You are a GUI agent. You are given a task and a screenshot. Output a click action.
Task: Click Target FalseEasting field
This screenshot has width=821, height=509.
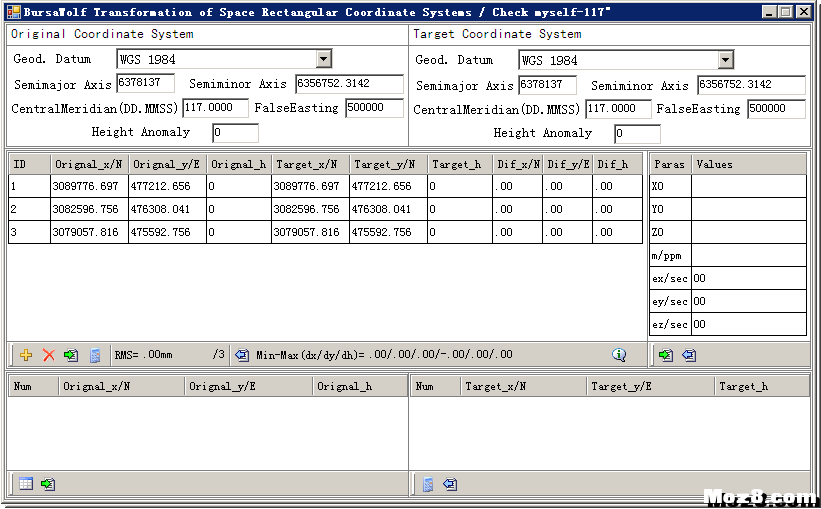point(776,109)
